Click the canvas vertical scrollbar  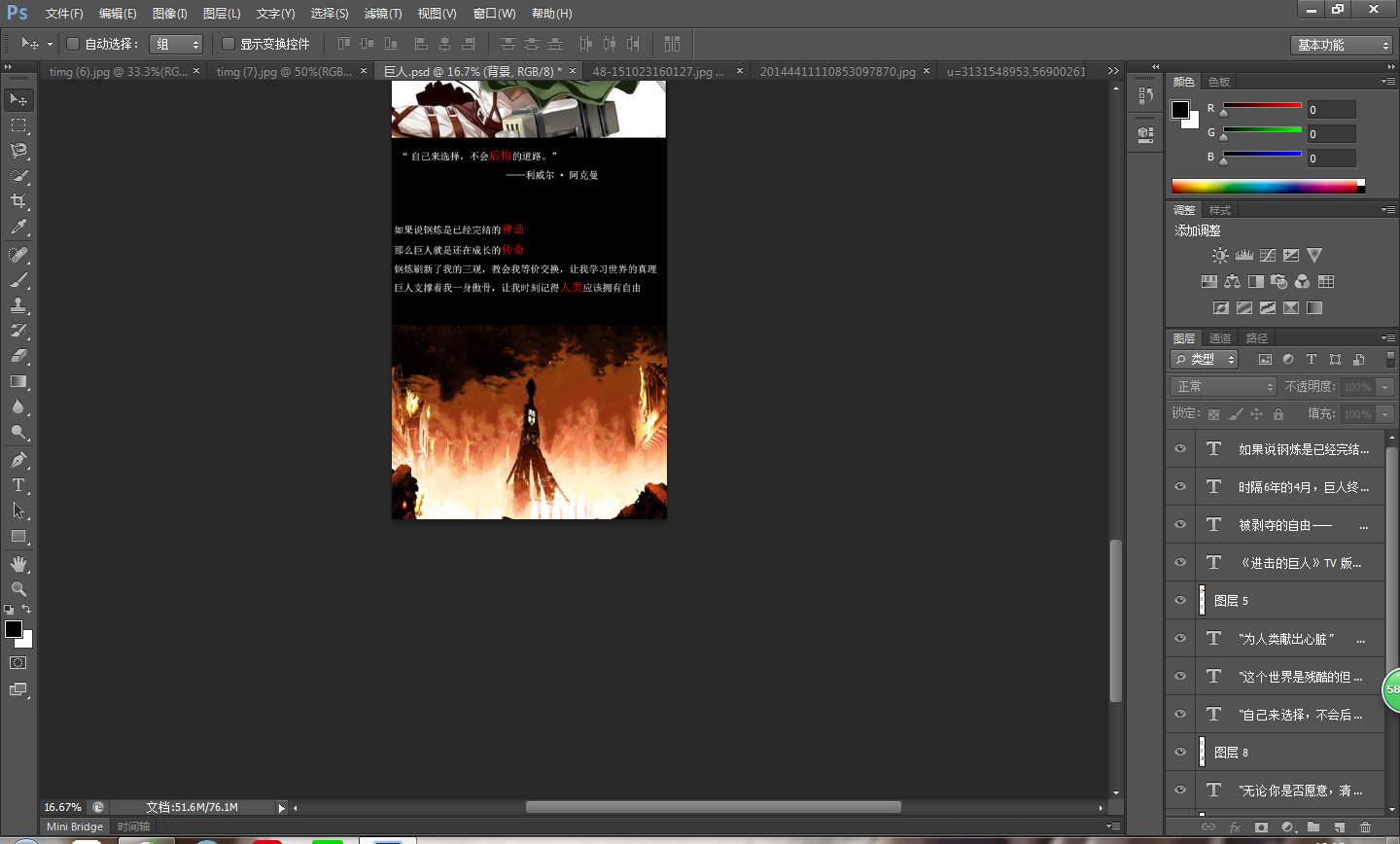point(1116,620)
